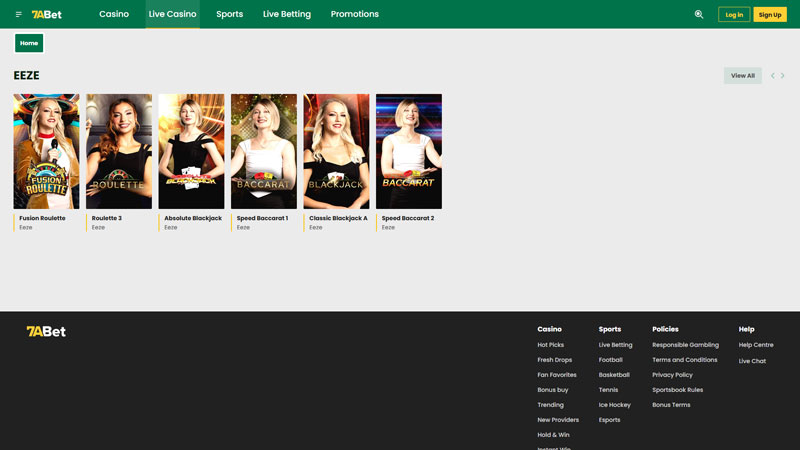Open the Promotions tab
This screenshot has height=450, width=800.
pyautogui.click(x=355, y=14)
